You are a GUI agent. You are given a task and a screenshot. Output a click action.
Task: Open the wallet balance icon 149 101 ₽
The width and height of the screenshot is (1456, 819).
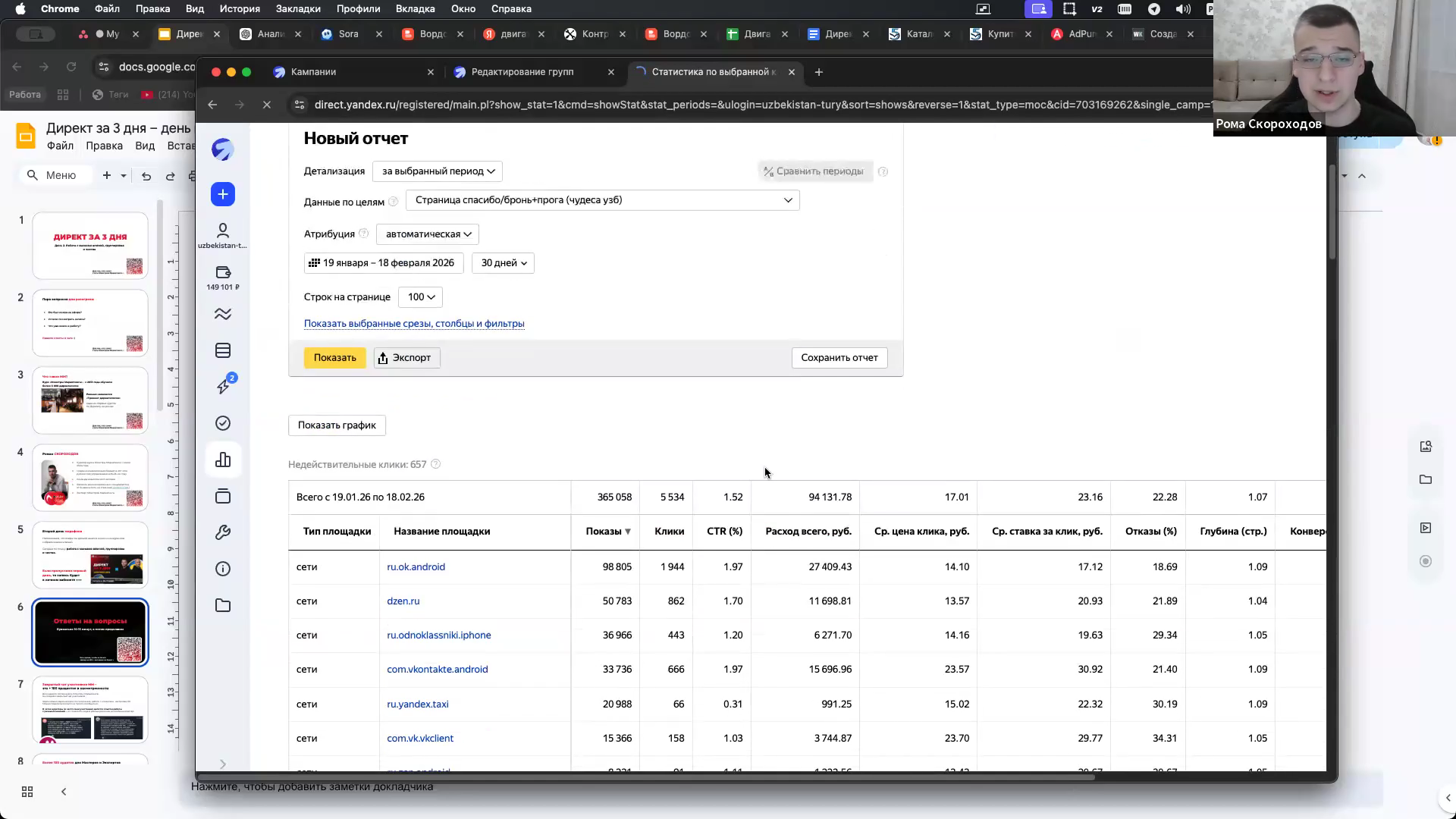coord(223,278)
